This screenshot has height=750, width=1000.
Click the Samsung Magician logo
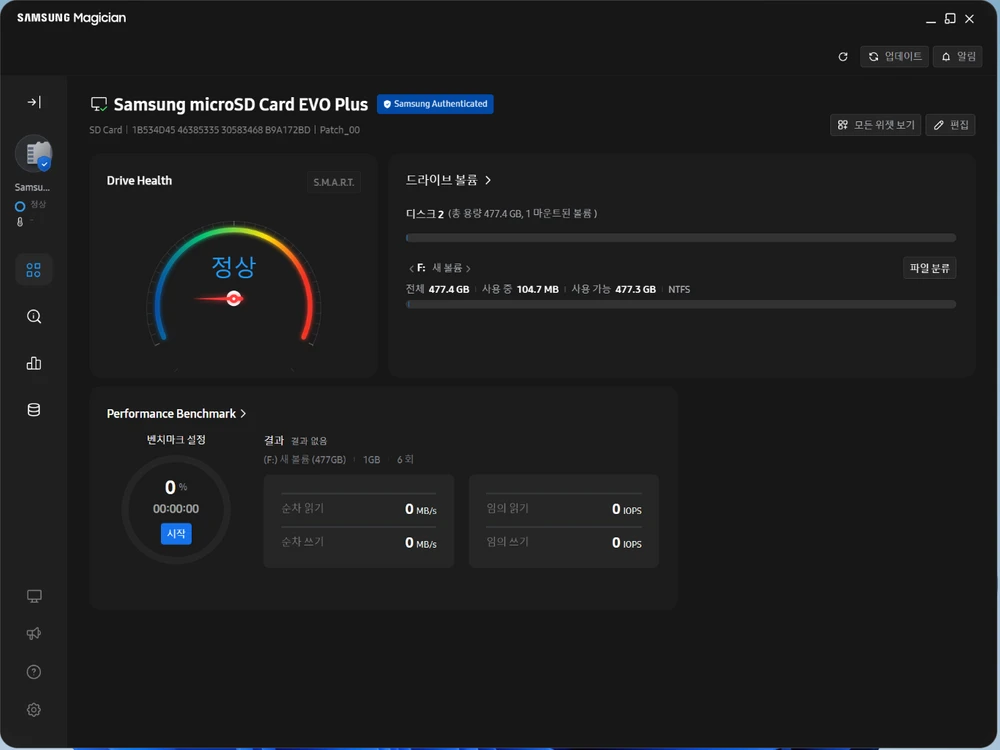71,18
